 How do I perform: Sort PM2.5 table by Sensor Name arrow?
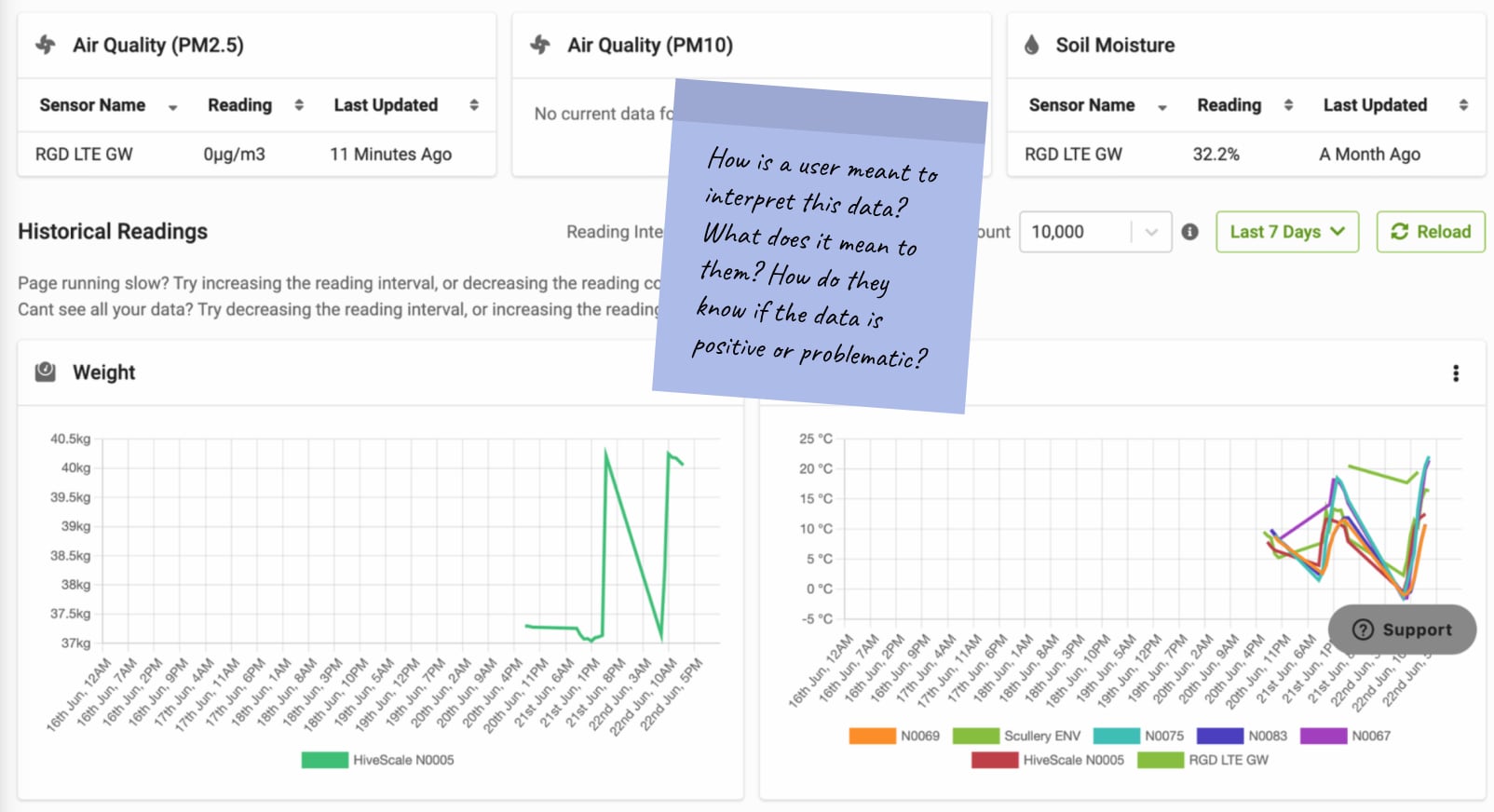tap(172, 107)
